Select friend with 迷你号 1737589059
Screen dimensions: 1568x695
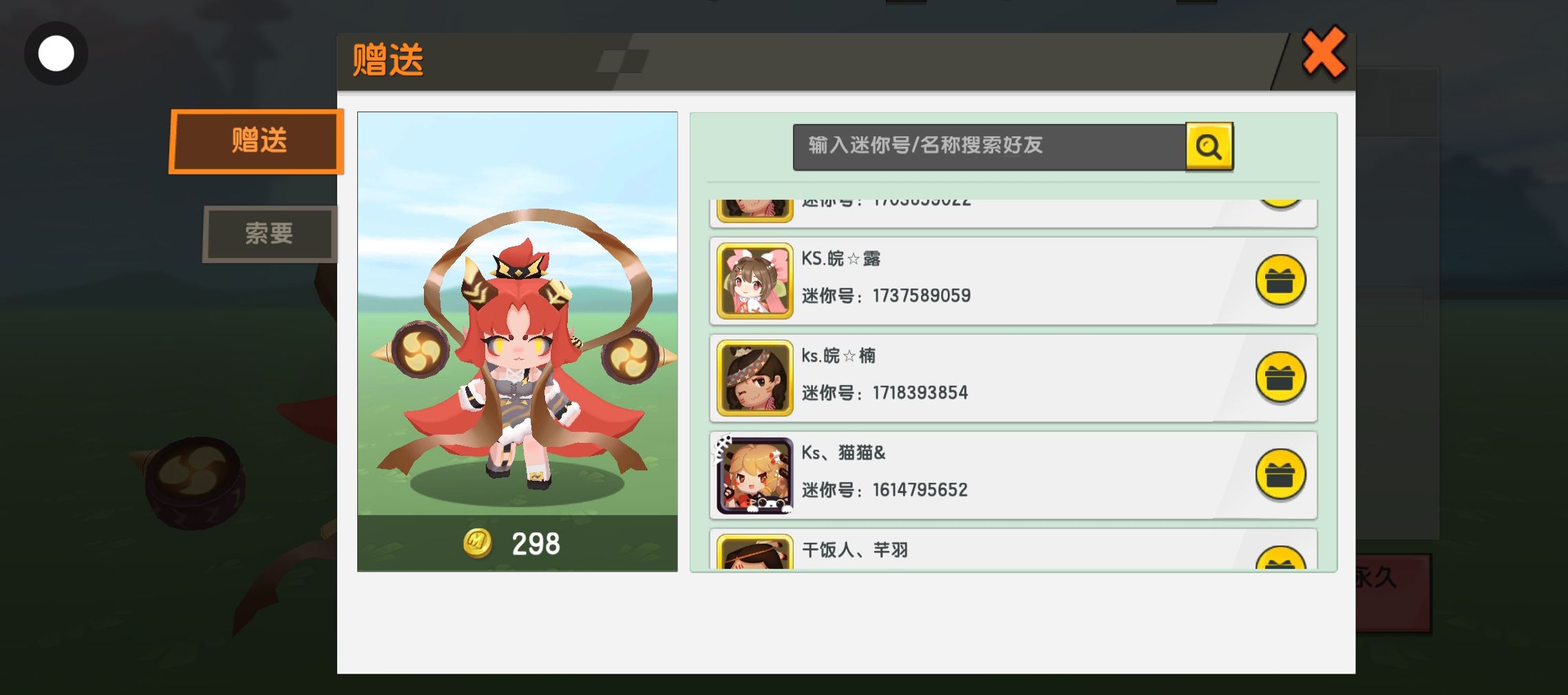pyautogui.click(x=1013, y=281)
